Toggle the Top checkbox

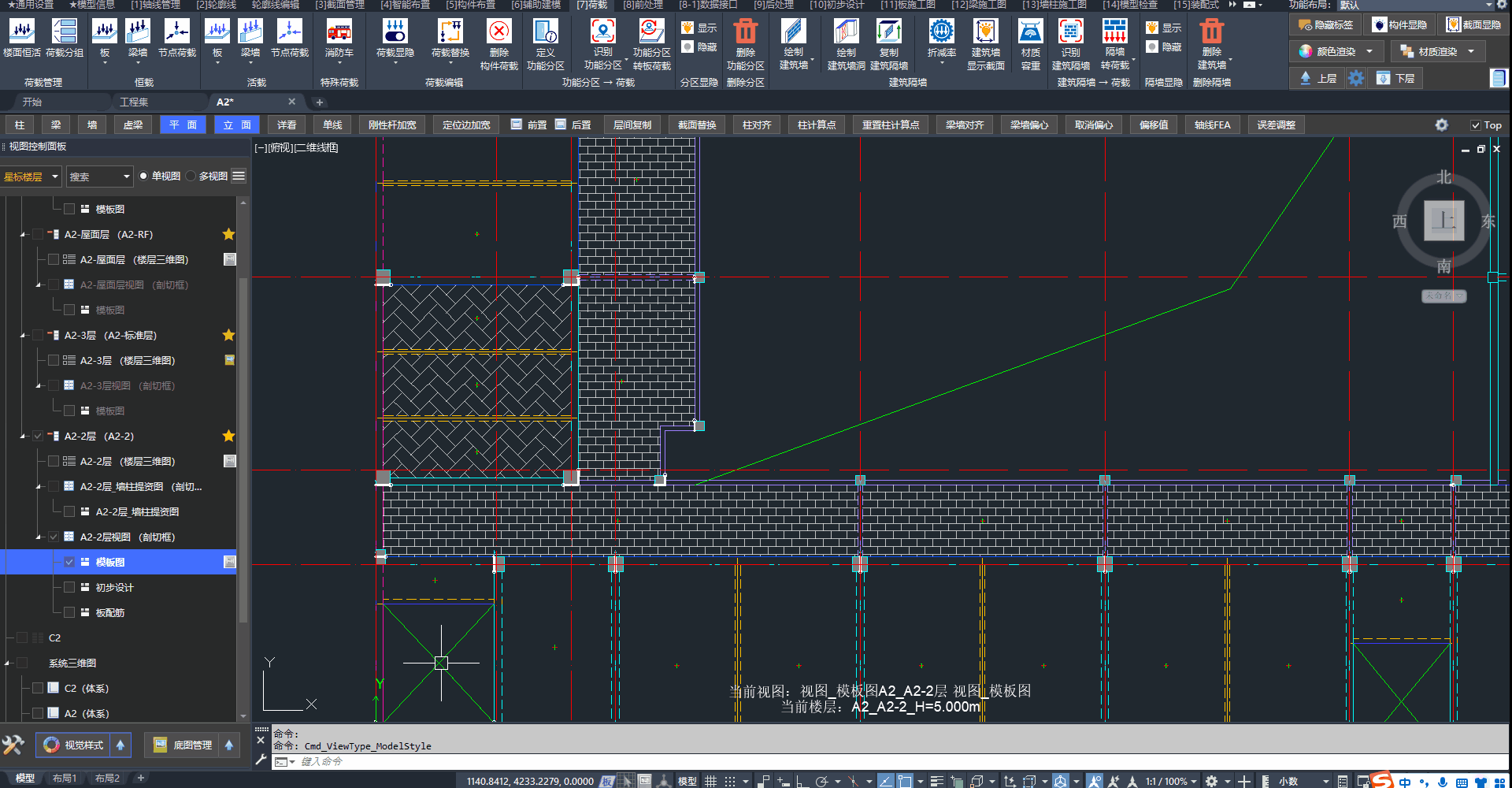(x=1476, y=125)
